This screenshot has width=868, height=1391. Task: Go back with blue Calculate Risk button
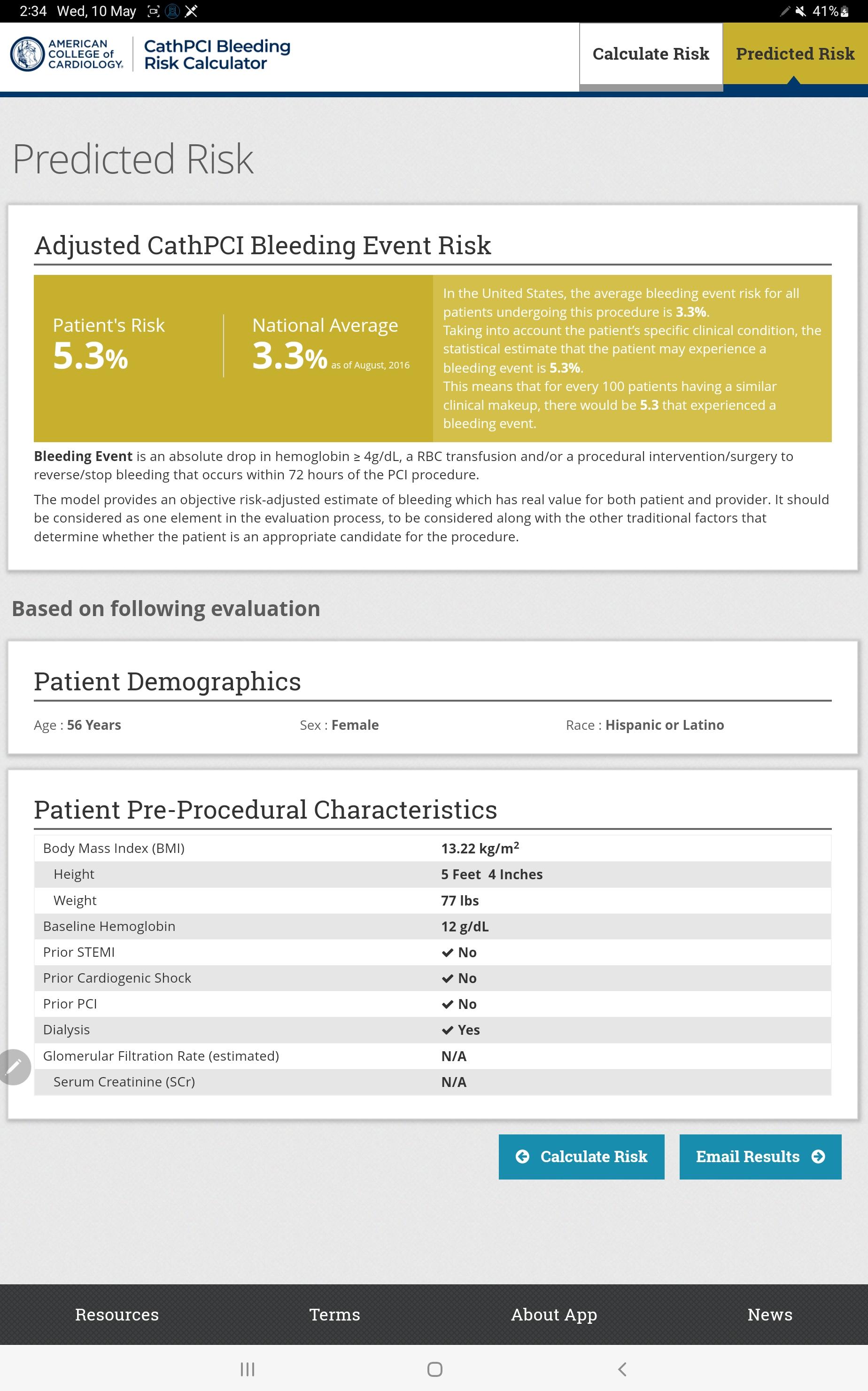pos(581,1157)
